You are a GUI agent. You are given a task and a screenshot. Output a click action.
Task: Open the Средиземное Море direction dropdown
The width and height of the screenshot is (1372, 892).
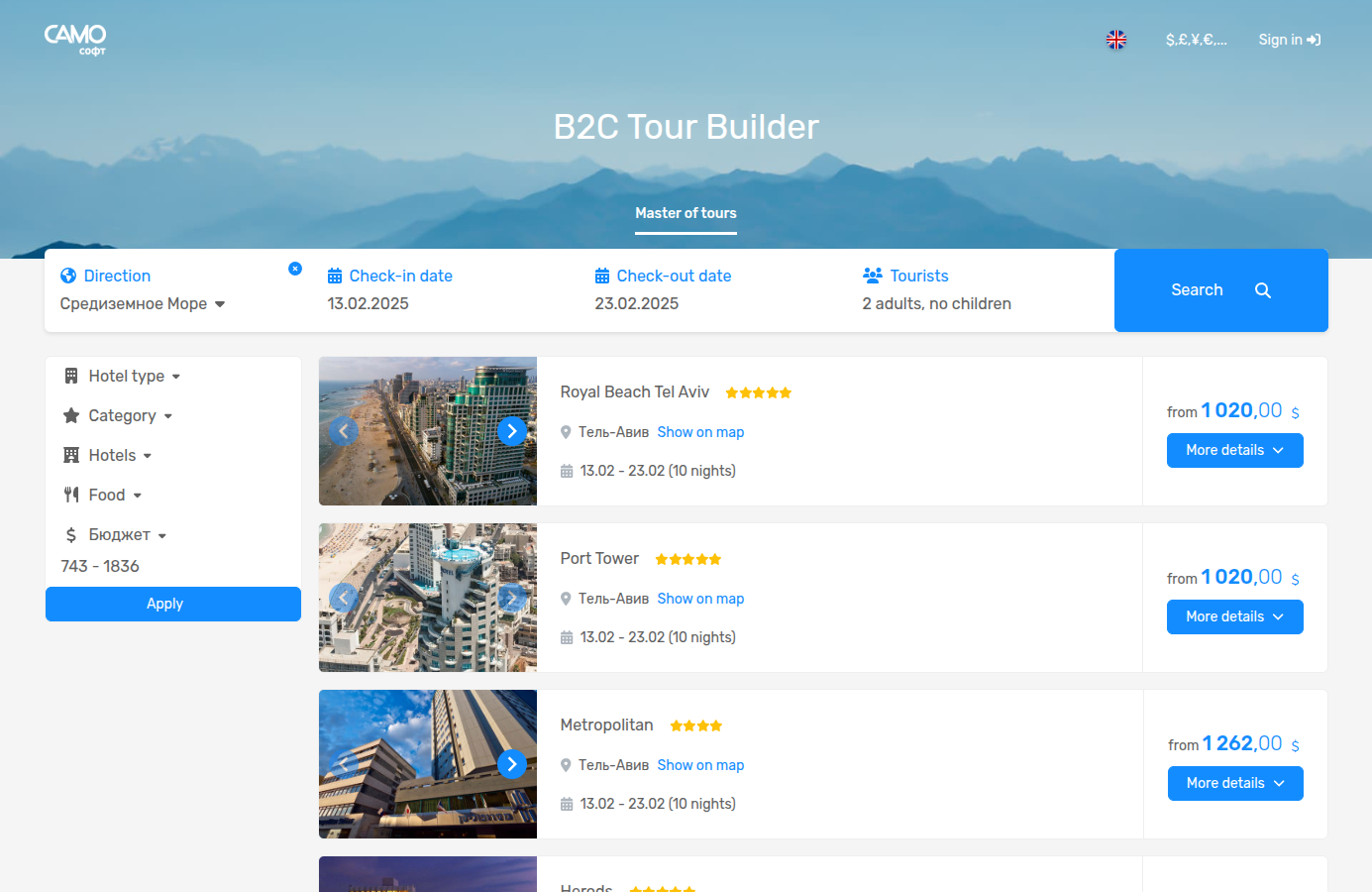click(143, 303)
